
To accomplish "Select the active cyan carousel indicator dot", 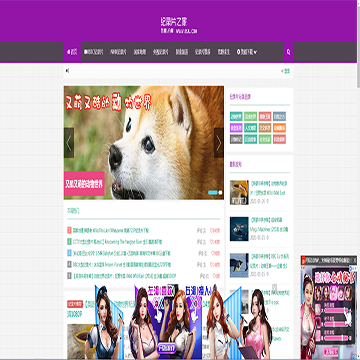I will pyautogui.click(x=212, y=192).
